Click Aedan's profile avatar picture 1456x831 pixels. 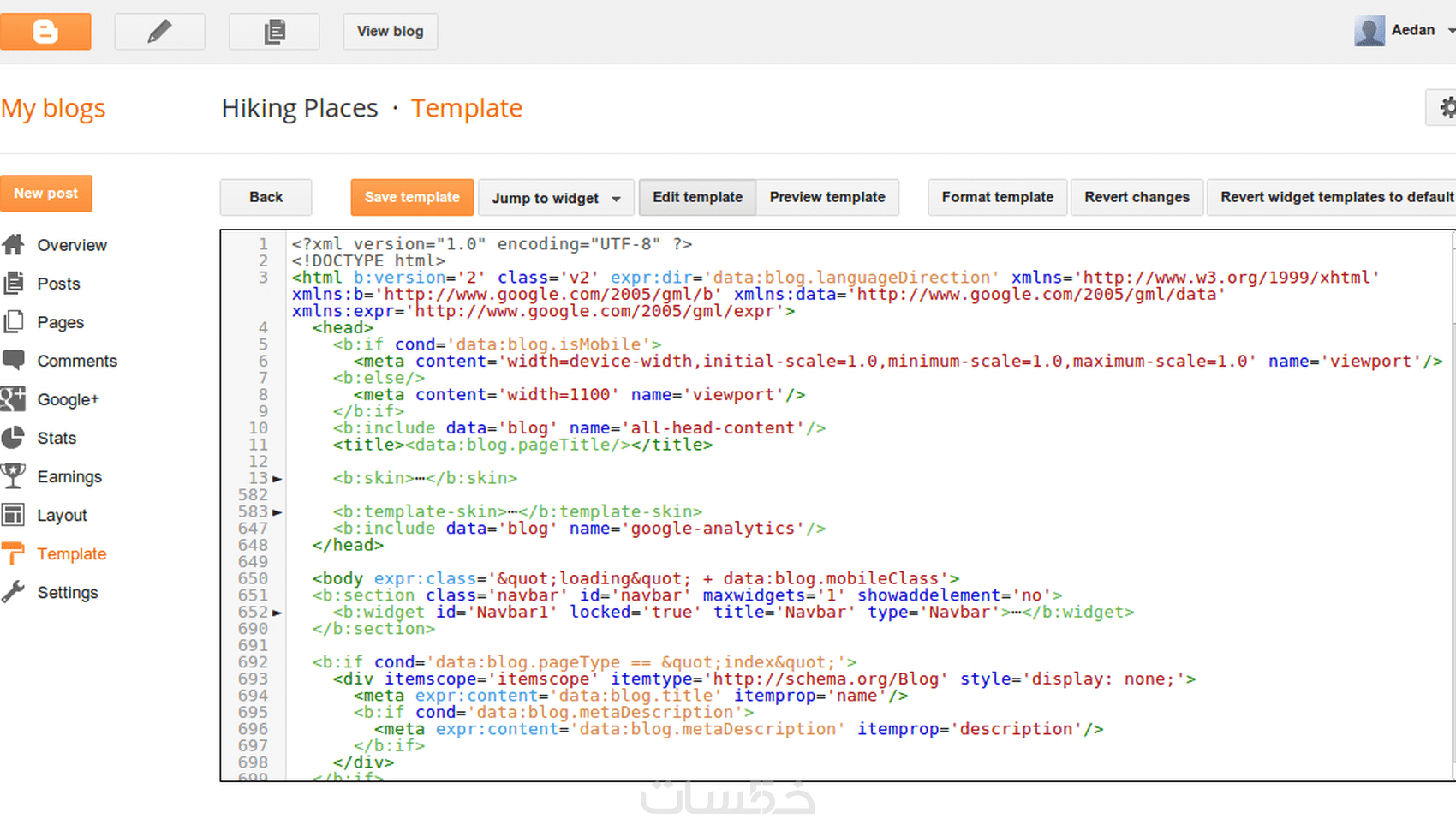(1369, 31)
